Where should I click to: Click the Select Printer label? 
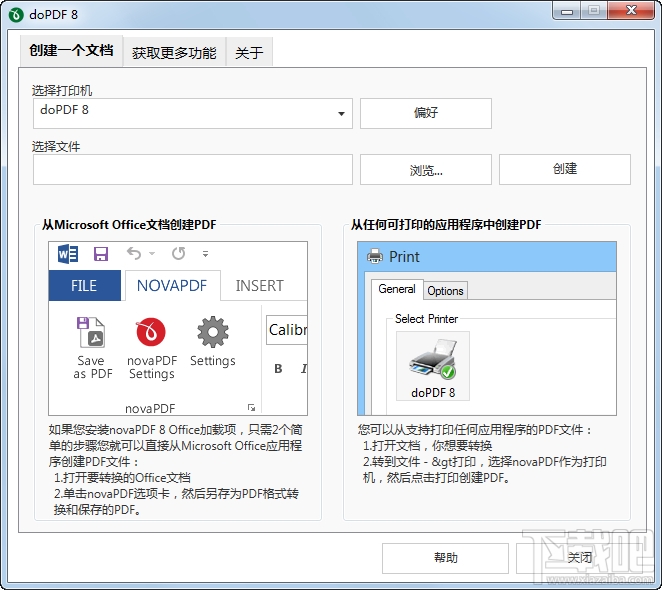(x=426, y=319)
